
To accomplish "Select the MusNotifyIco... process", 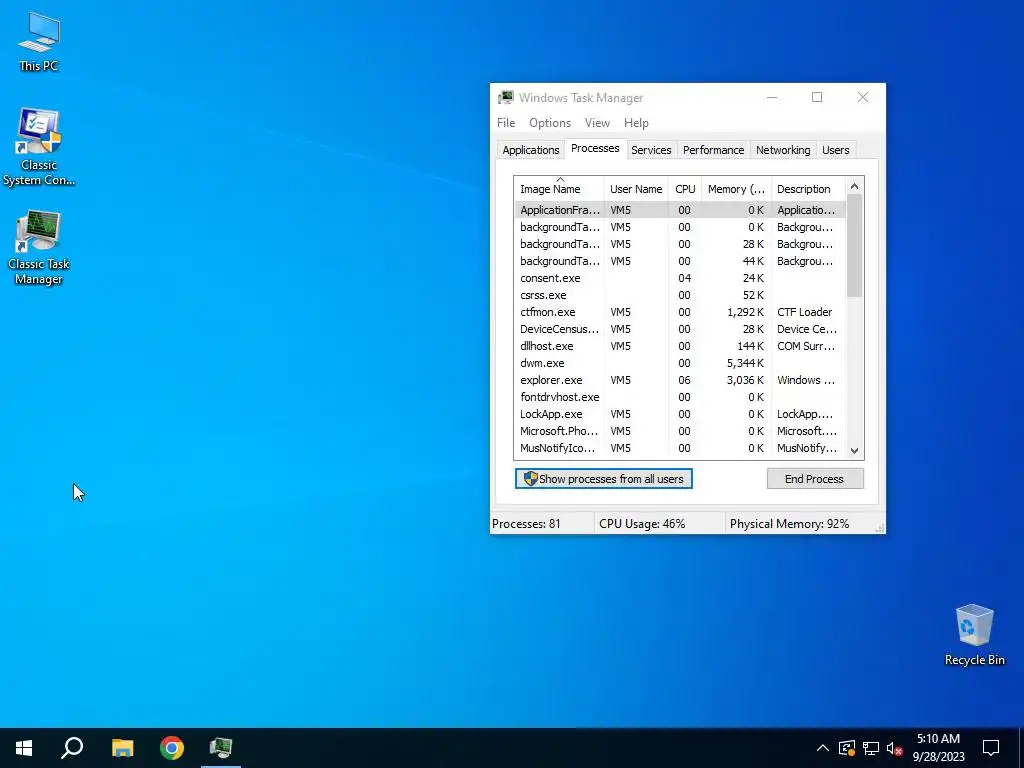I will pyautogui.click(x=679, y=448).
